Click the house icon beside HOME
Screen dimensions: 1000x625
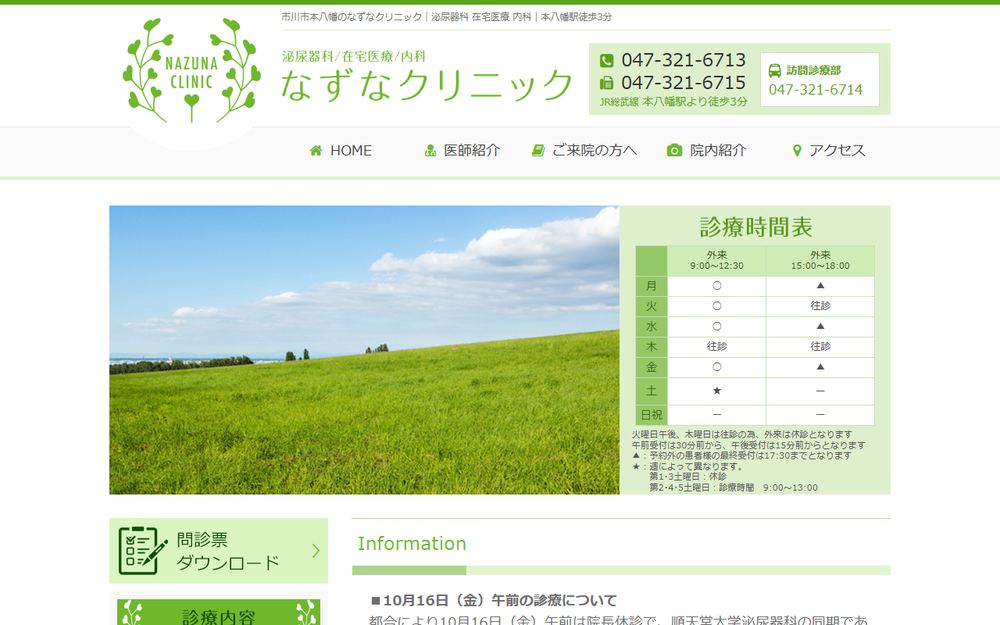tap(316, 151)
